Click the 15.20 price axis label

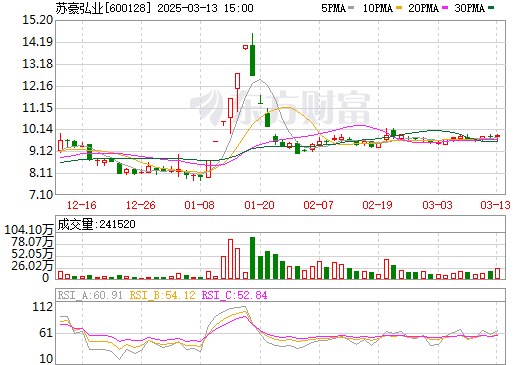pos(37,20)
